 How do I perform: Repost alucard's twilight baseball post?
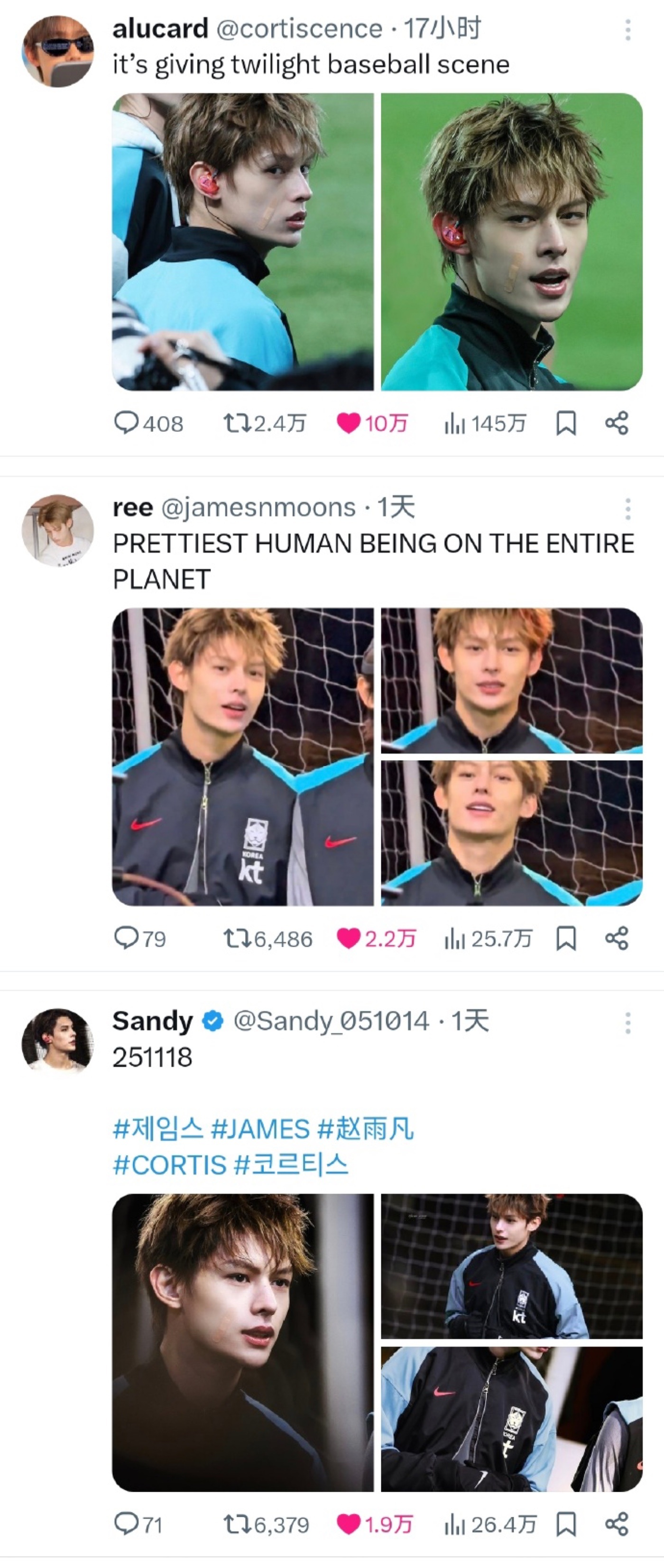(237, 422)
